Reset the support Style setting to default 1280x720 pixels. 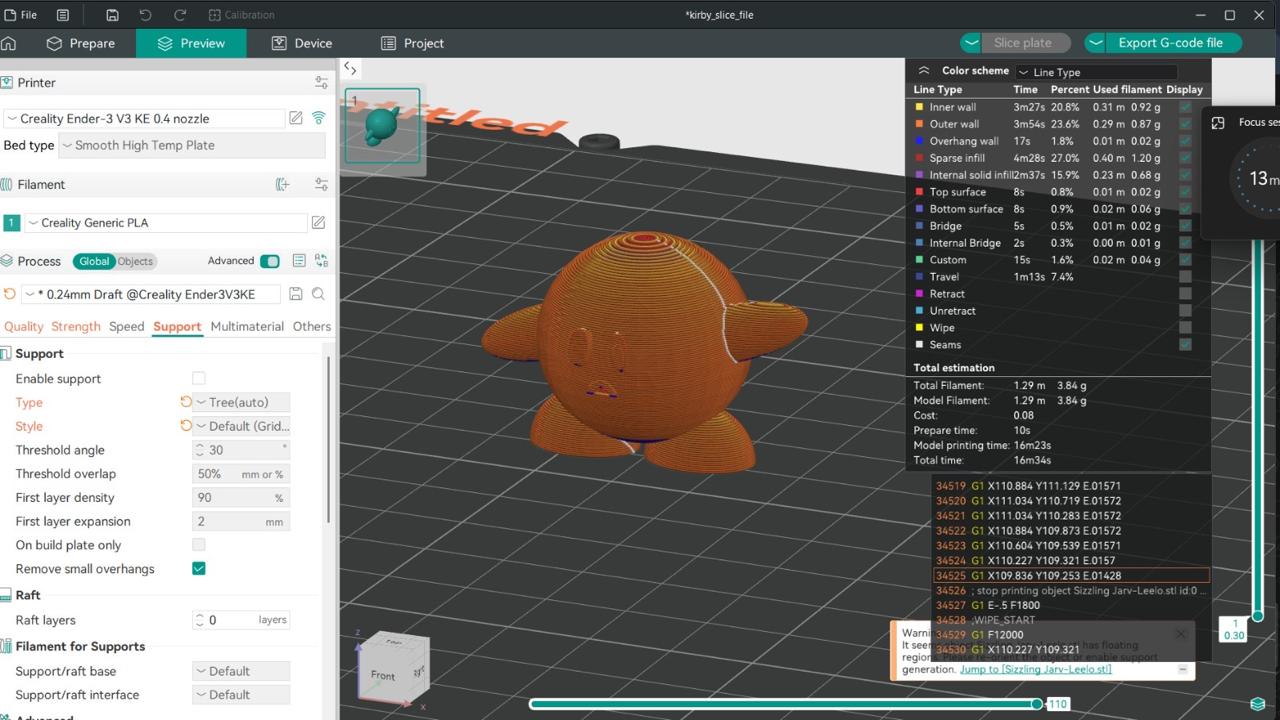pos(185,426)
